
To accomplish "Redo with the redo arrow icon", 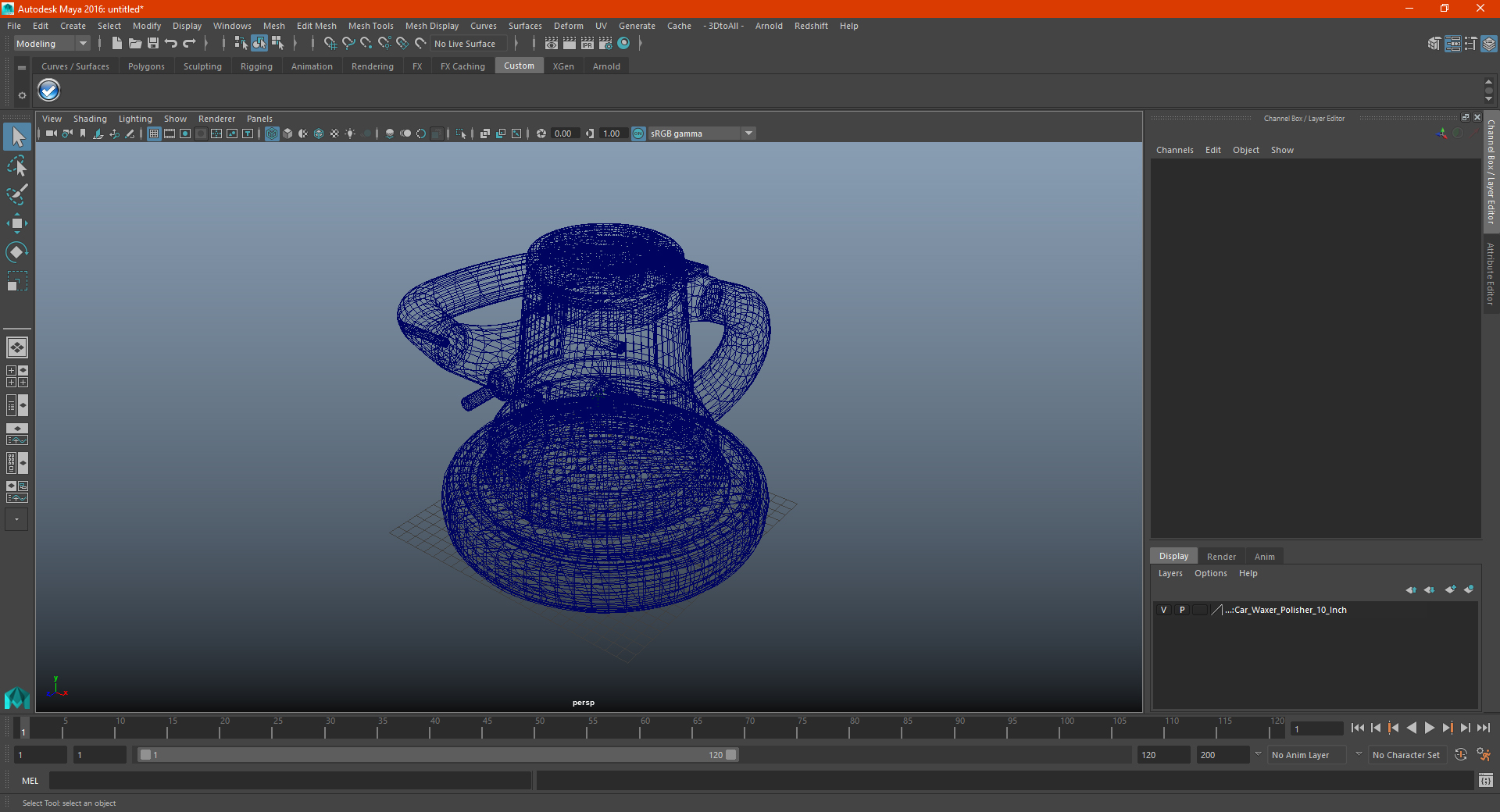I will (189, 44).
